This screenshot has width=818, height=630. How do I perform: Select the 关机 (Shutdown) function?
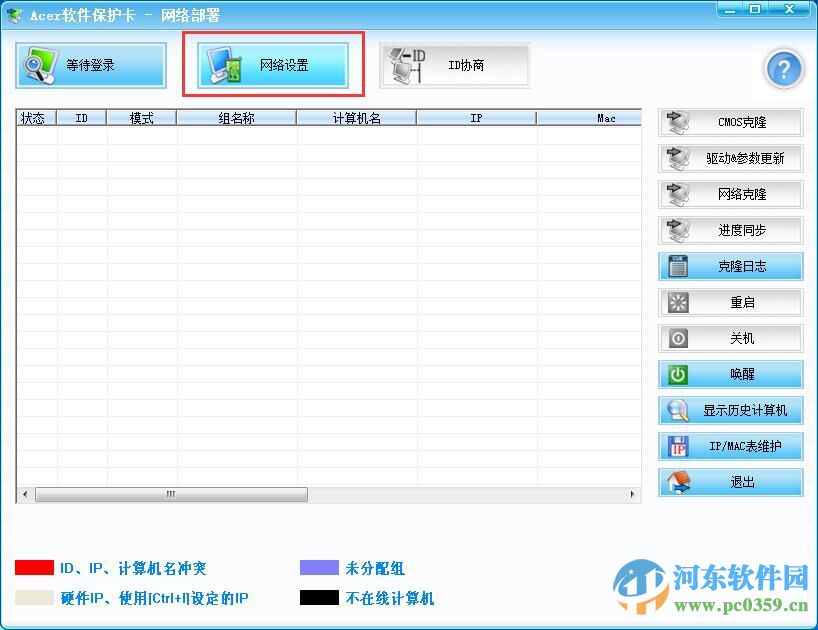pyautogui.click(x=729, y=338)
